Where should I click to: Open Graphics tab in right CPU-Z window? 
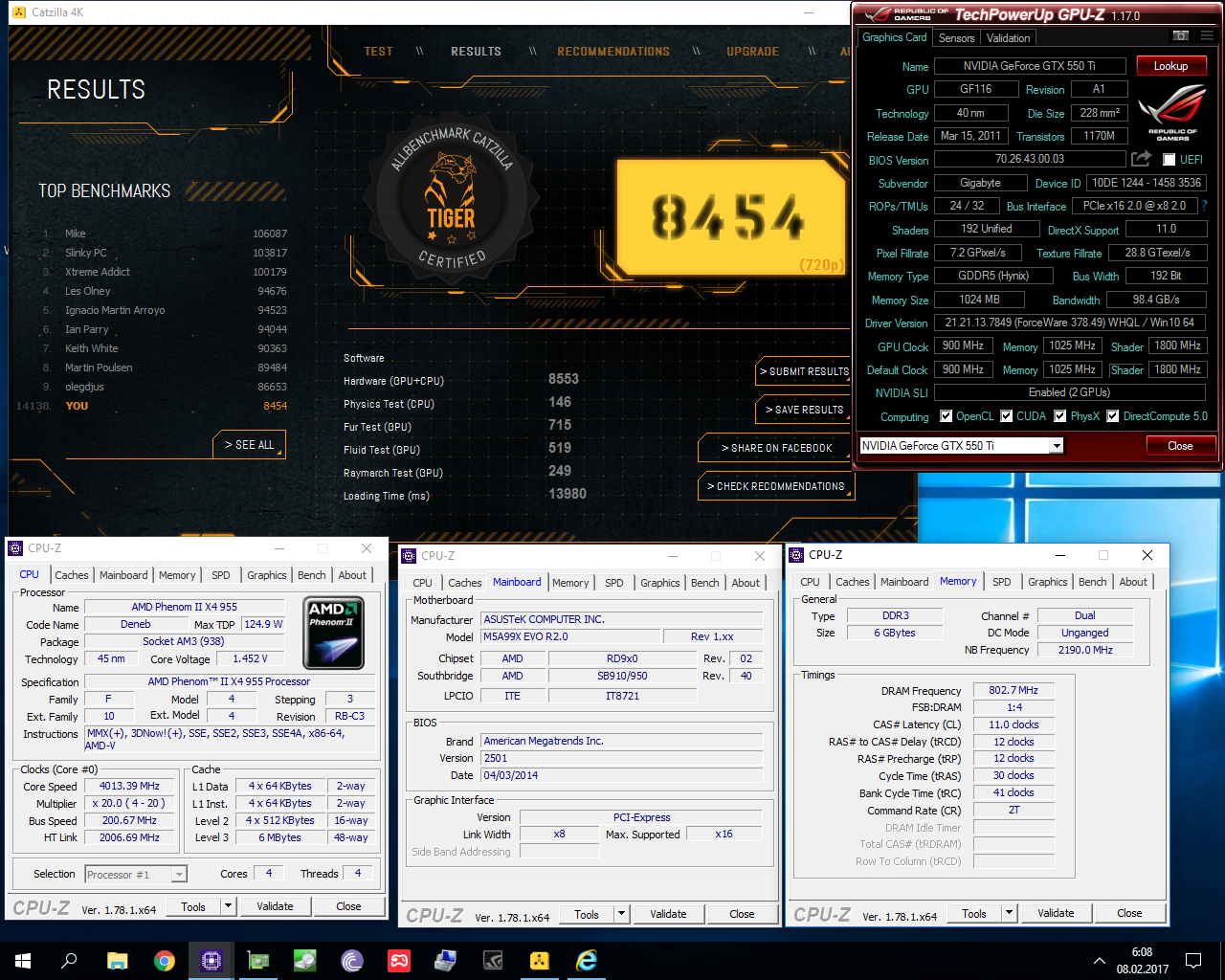(x=1048, y=582)
